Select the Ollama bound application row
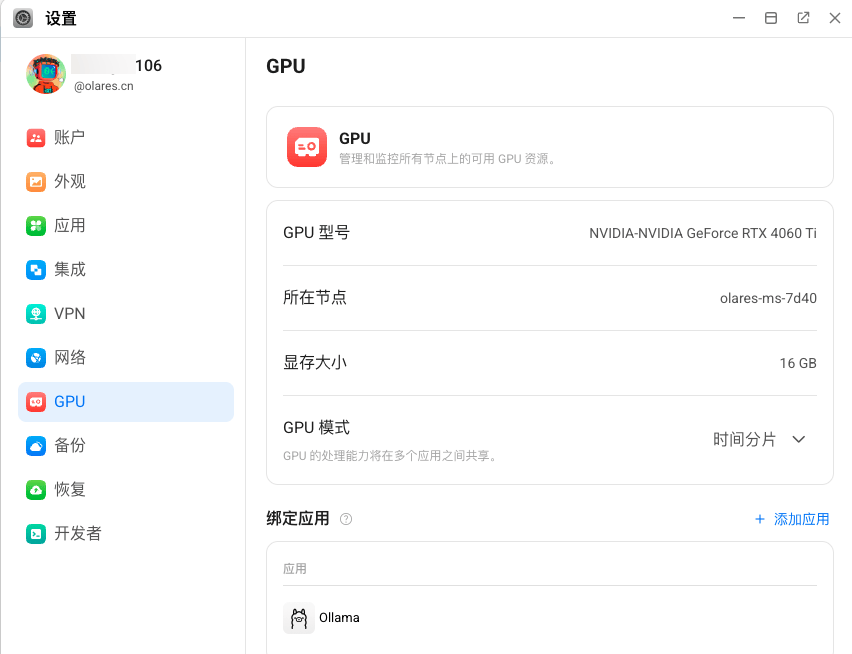The image size is (852, 654). click(x=340, y=618)
